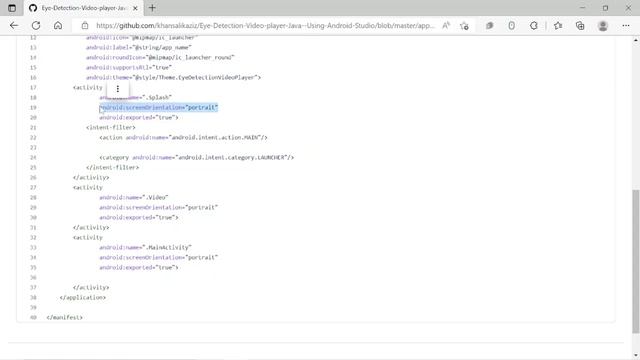The image size is (640, 360).
Task: Click the android.intent.category.LAUNCHER line
Action: [x=196, y=157]
